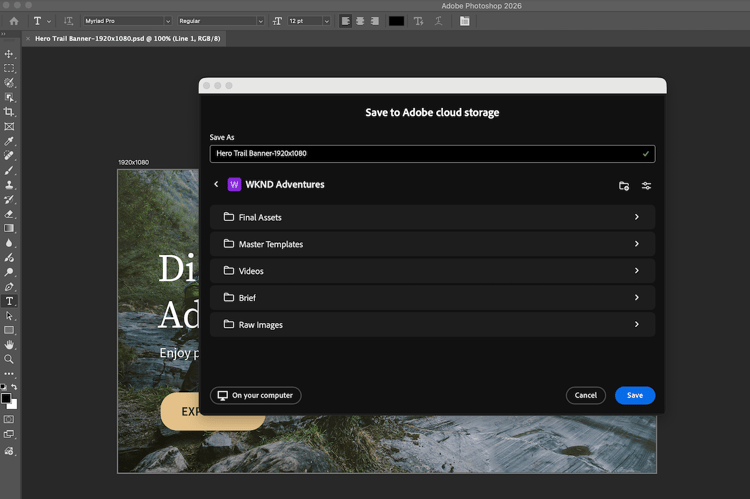Toggle the Character and Paragraph panels
Image resolution: width=750 pixels, height=499 pixels.
pos(464,21)
